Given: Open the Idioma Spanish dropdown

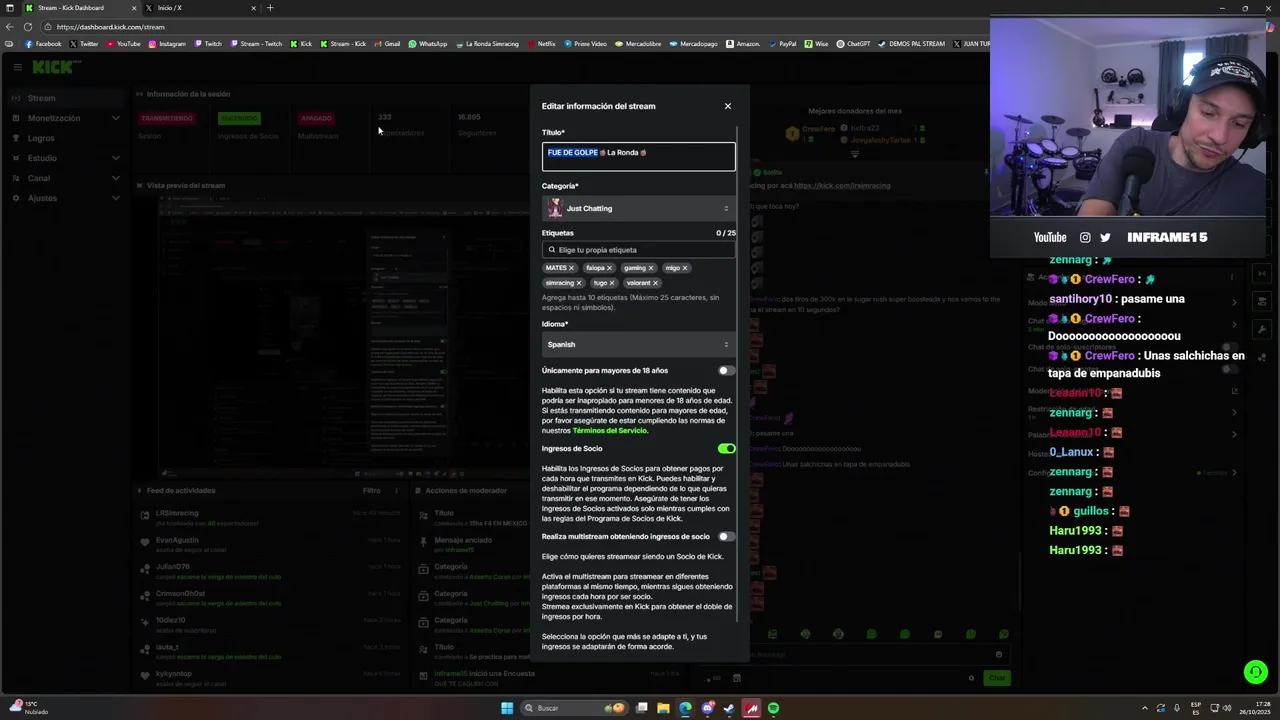Looking at the screenshot, I should click(638, 344).
